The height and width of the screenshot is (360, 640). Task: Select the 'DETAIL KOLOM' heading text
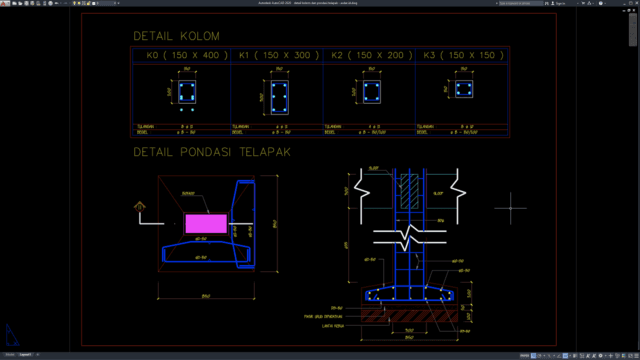(x=176, y=36)
